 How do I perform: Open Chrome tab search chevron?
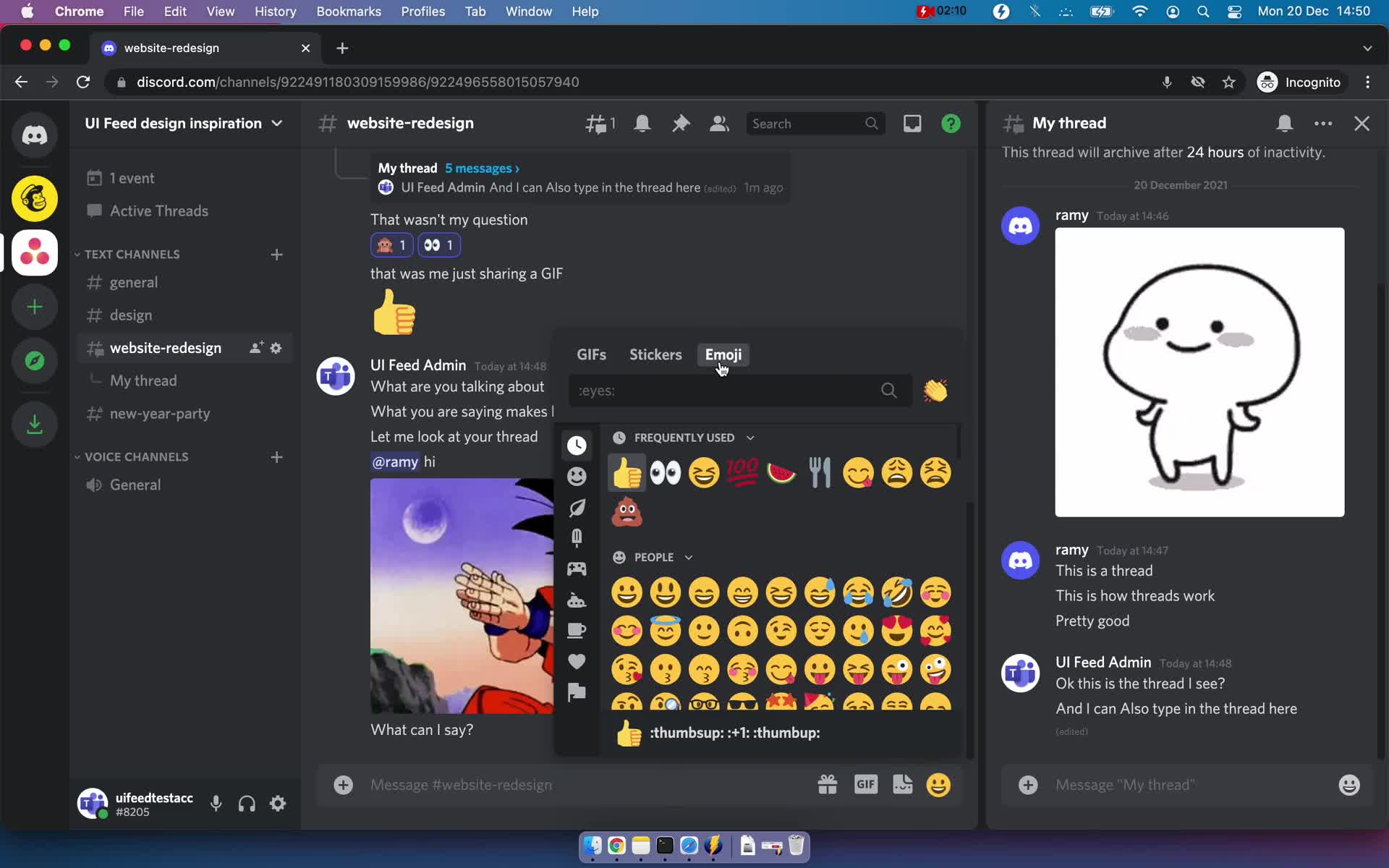pos(1367,48)
